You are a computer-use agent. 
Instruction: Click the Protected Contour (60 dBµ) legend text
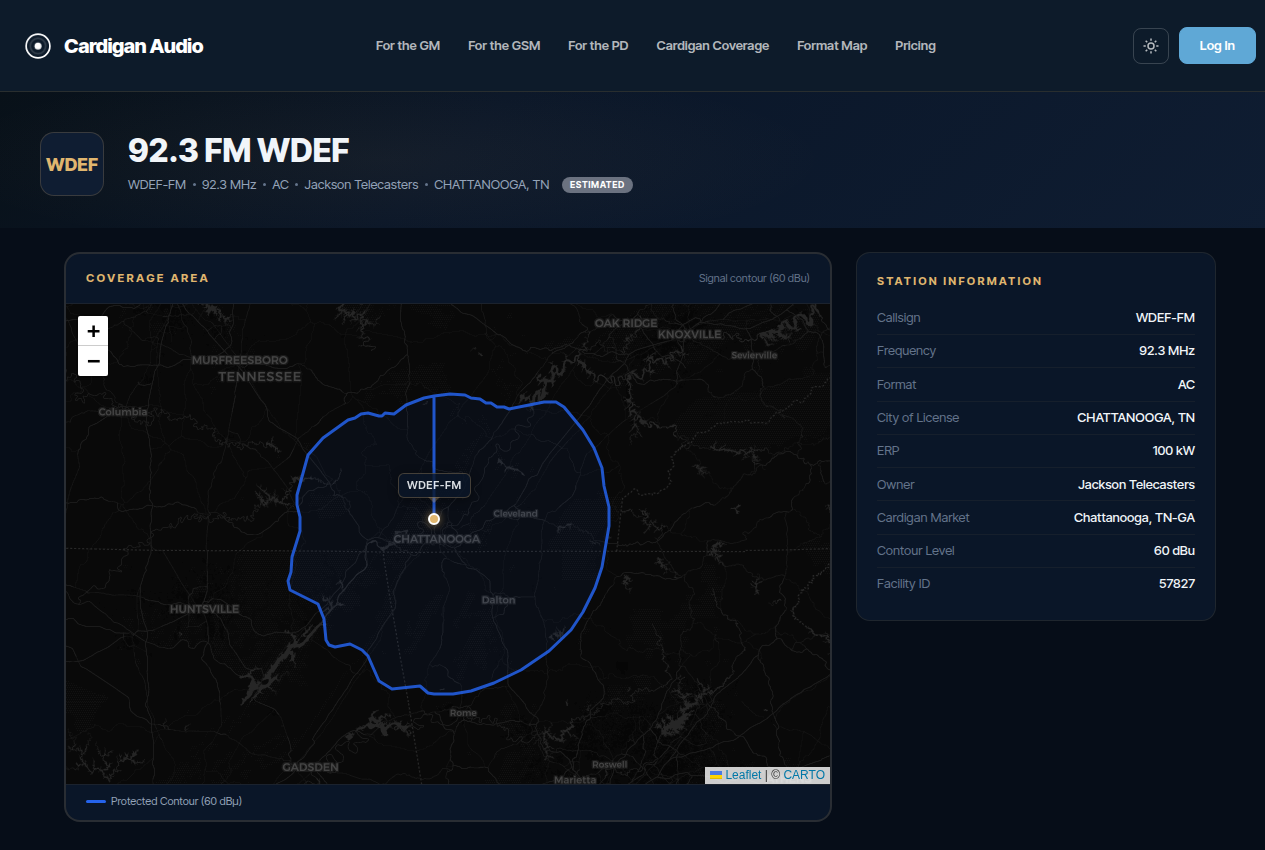[x=176, y=802]
